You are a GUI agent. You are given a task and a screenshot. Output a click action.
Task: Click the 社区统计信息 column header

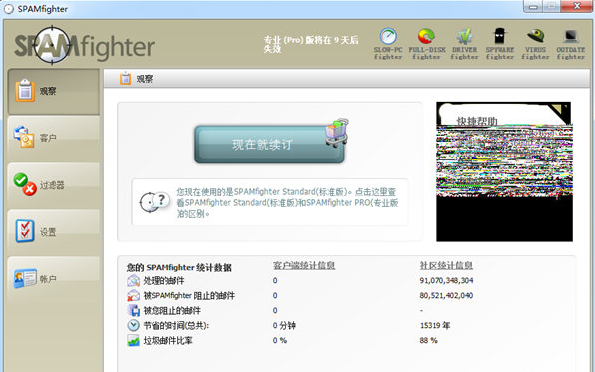(x=446, y=265)
